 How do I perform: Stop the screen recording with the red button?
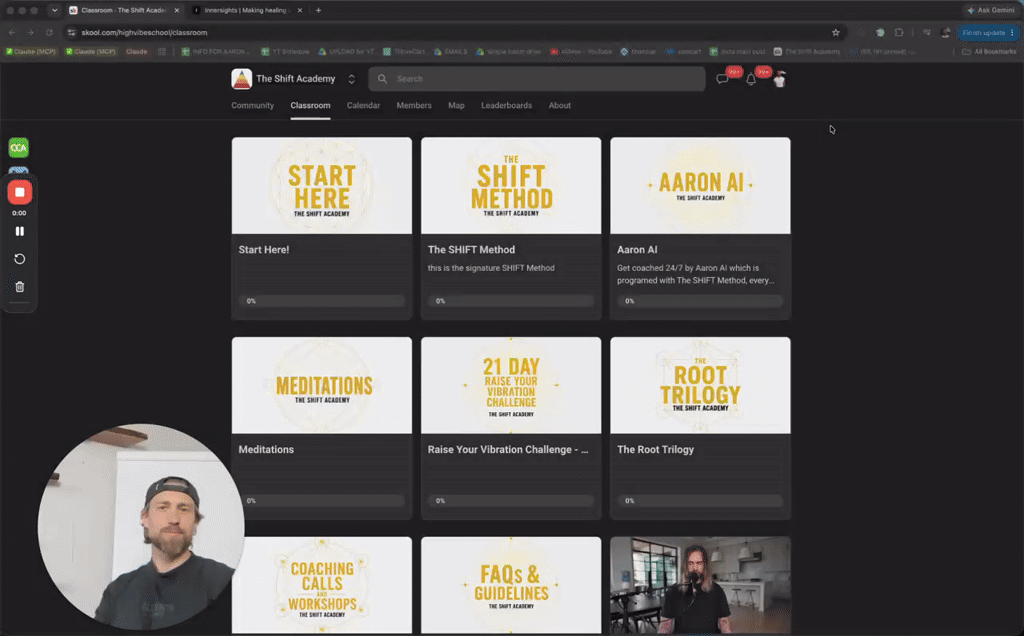[x=20, y=193]
